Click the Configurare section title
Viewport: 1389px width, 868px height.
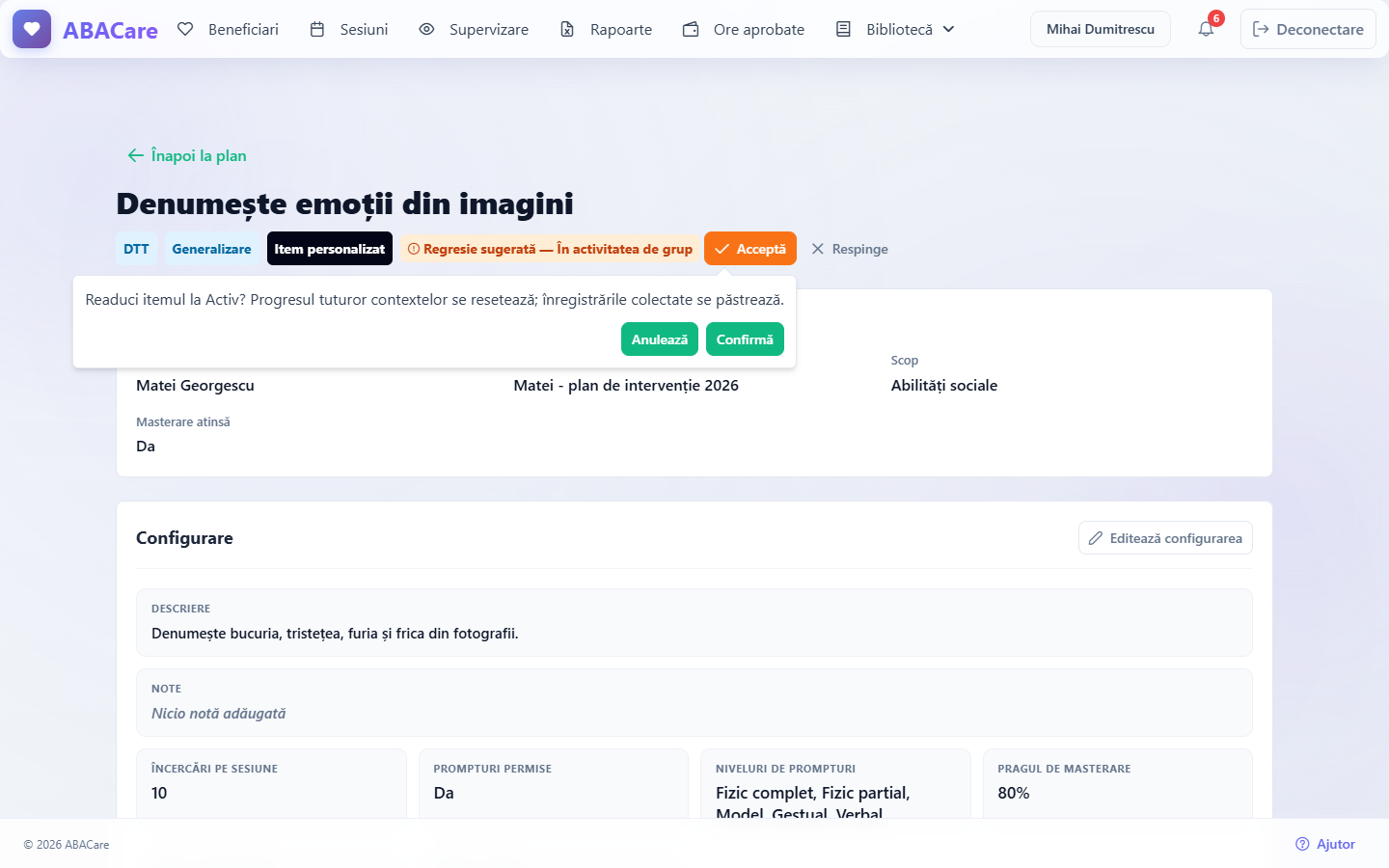tap(184, 538)
